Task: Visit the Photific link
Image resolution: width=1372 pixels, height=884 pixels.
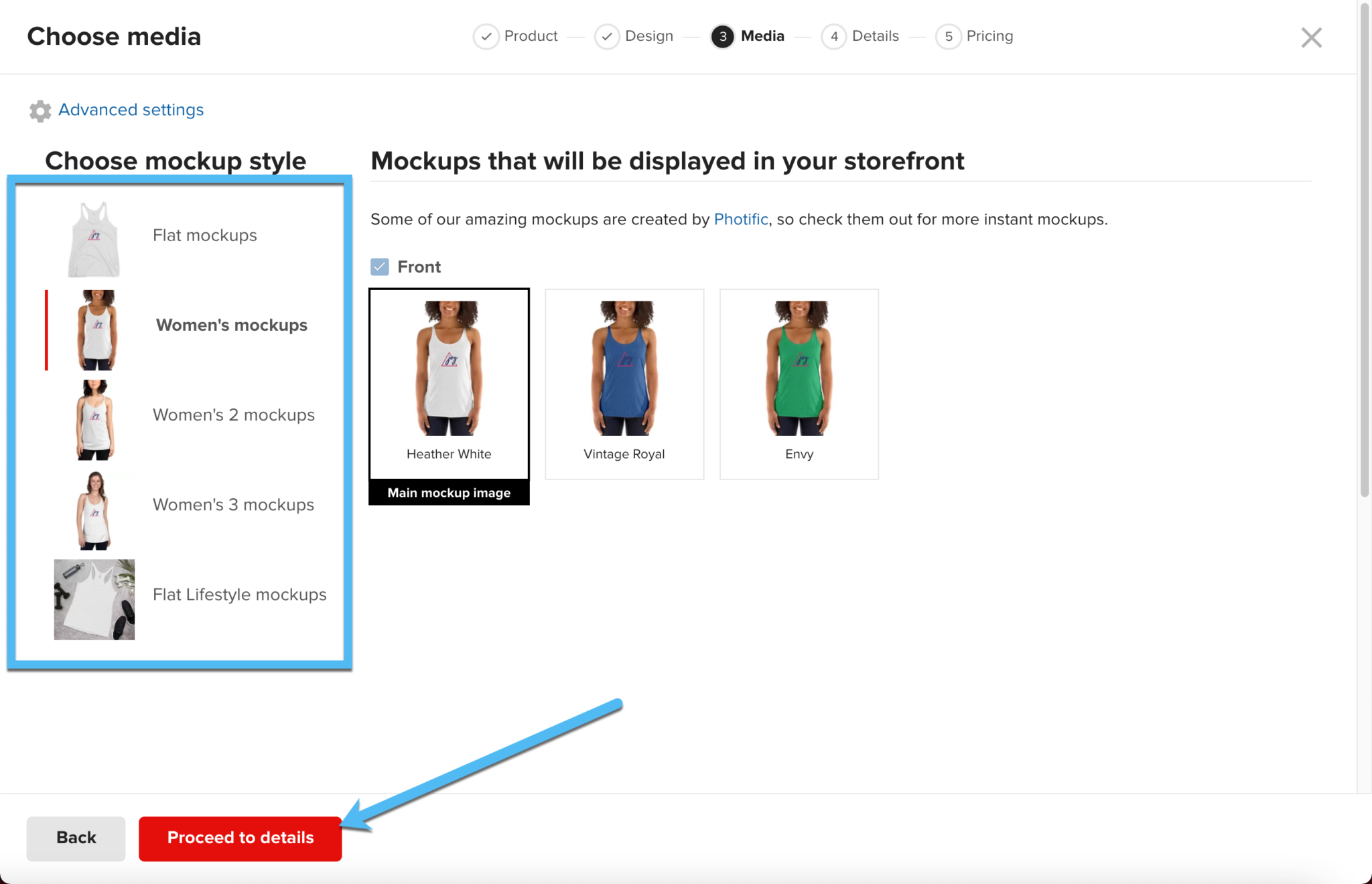Action: pos(740,219)
